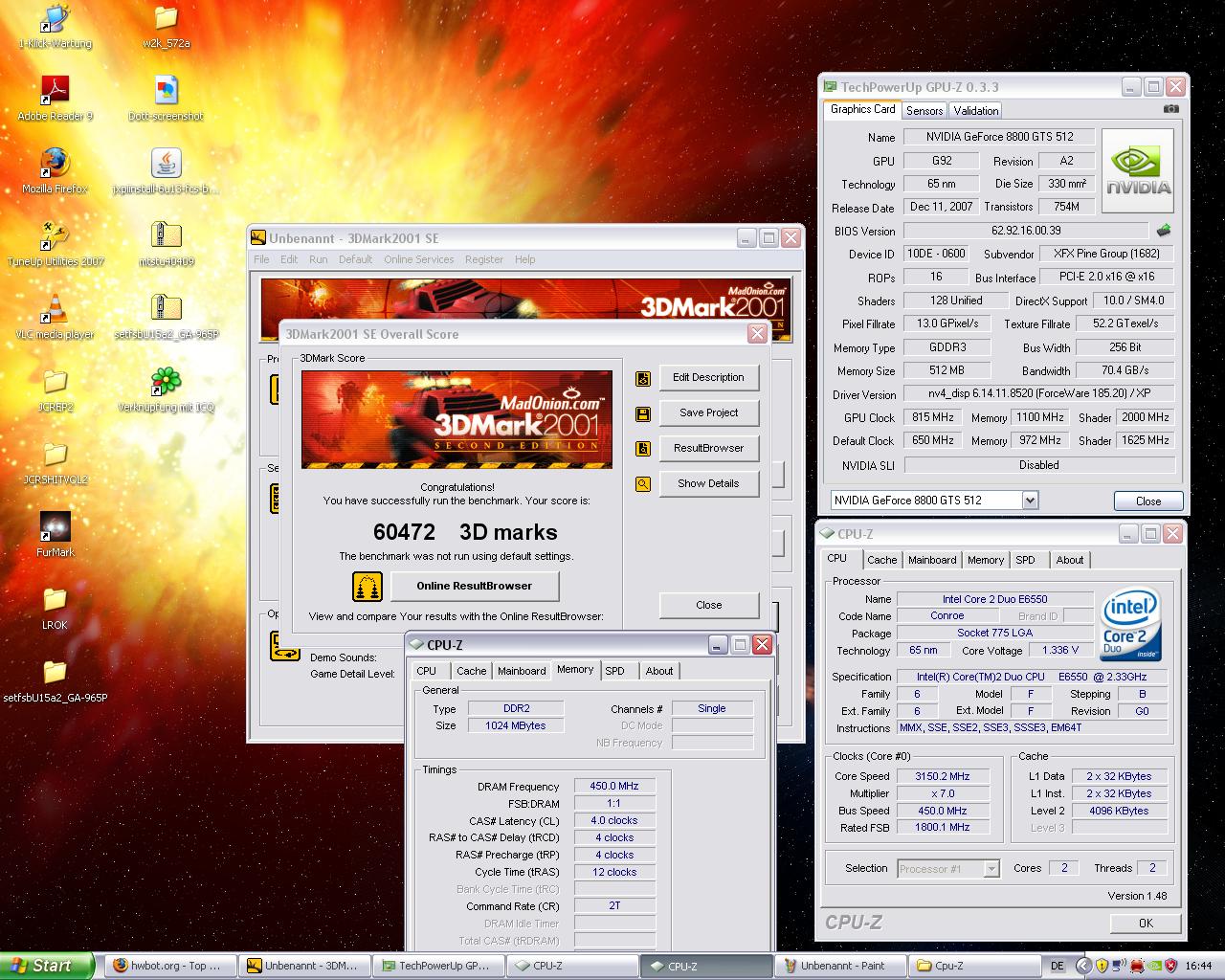
Task: Open the About tab in right CPU-Z window
Action: (1070, 560)
